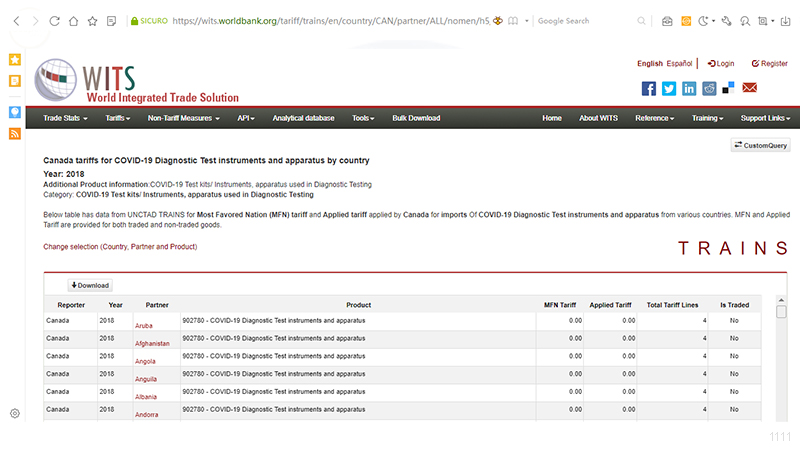Viewport: 800px width, 451px height.
Task: Click the CustomQuery button
Action: [x=761, y=146]
